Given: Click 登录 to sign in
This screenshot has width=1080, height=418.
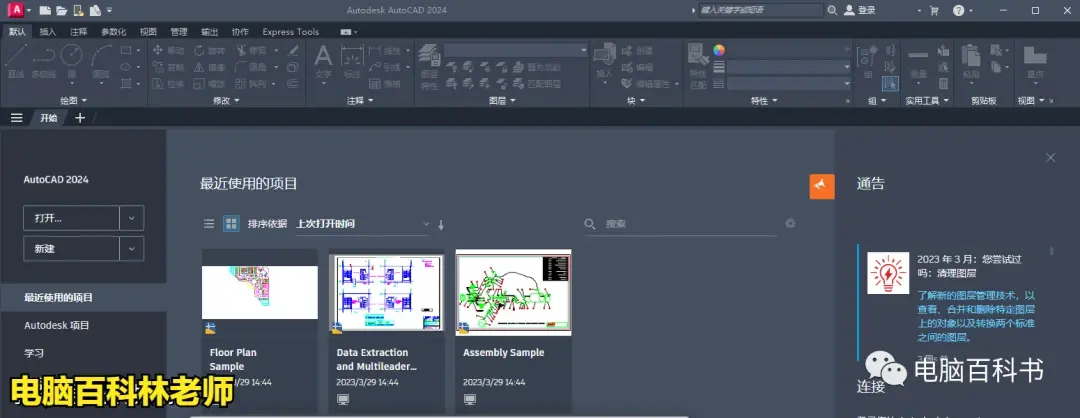Looking at the screenshot, I should click(860, 10).
